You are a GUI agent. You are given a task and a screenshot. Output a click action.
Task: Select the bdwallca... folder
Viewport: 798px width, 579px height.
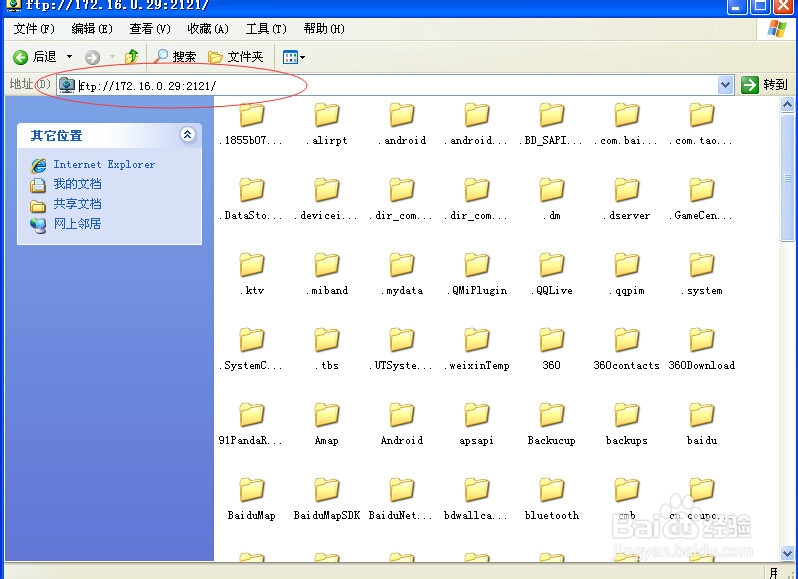tap(476, 500)
